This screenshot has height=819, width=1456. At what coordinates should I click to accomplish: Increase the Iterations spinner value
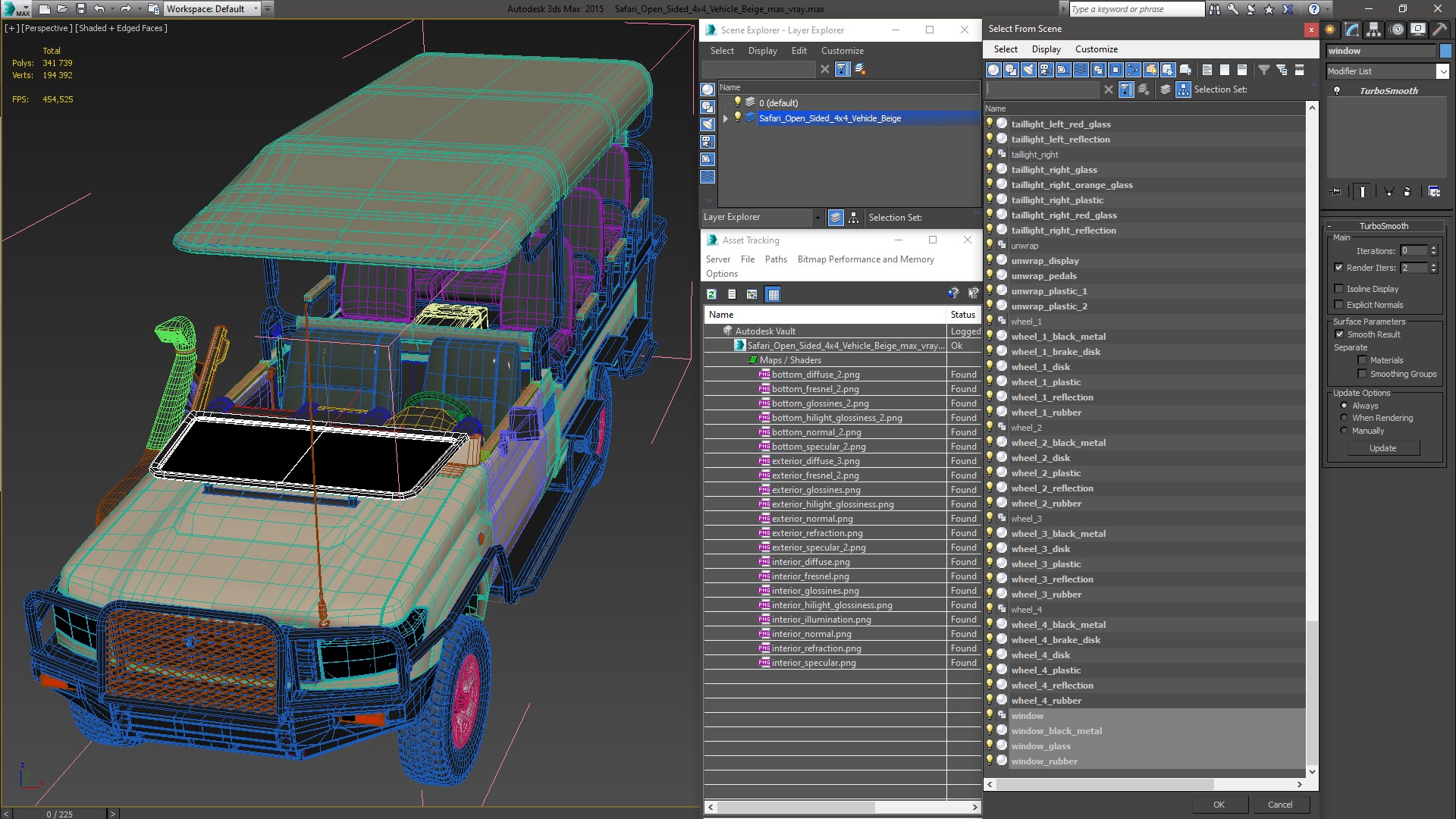tap(1433, 248)
